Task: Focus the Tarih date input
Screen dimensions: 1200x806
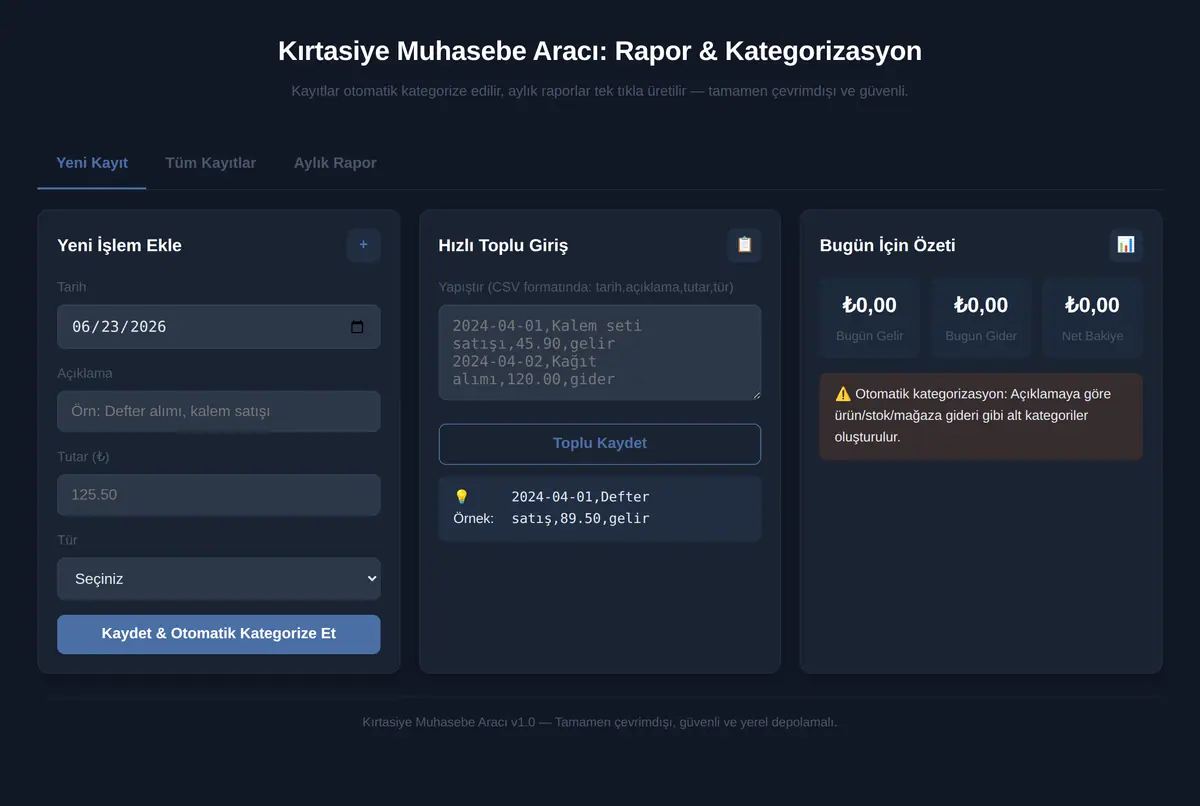Action: 219,327
